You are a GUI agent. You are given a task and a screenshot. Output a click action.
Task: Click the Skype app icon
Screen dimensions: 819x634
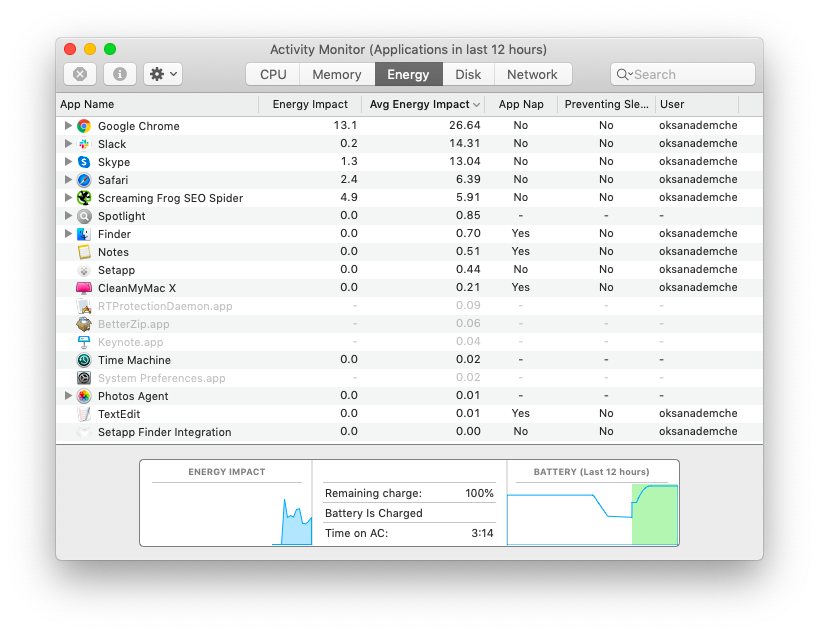(x=84, y=162)
